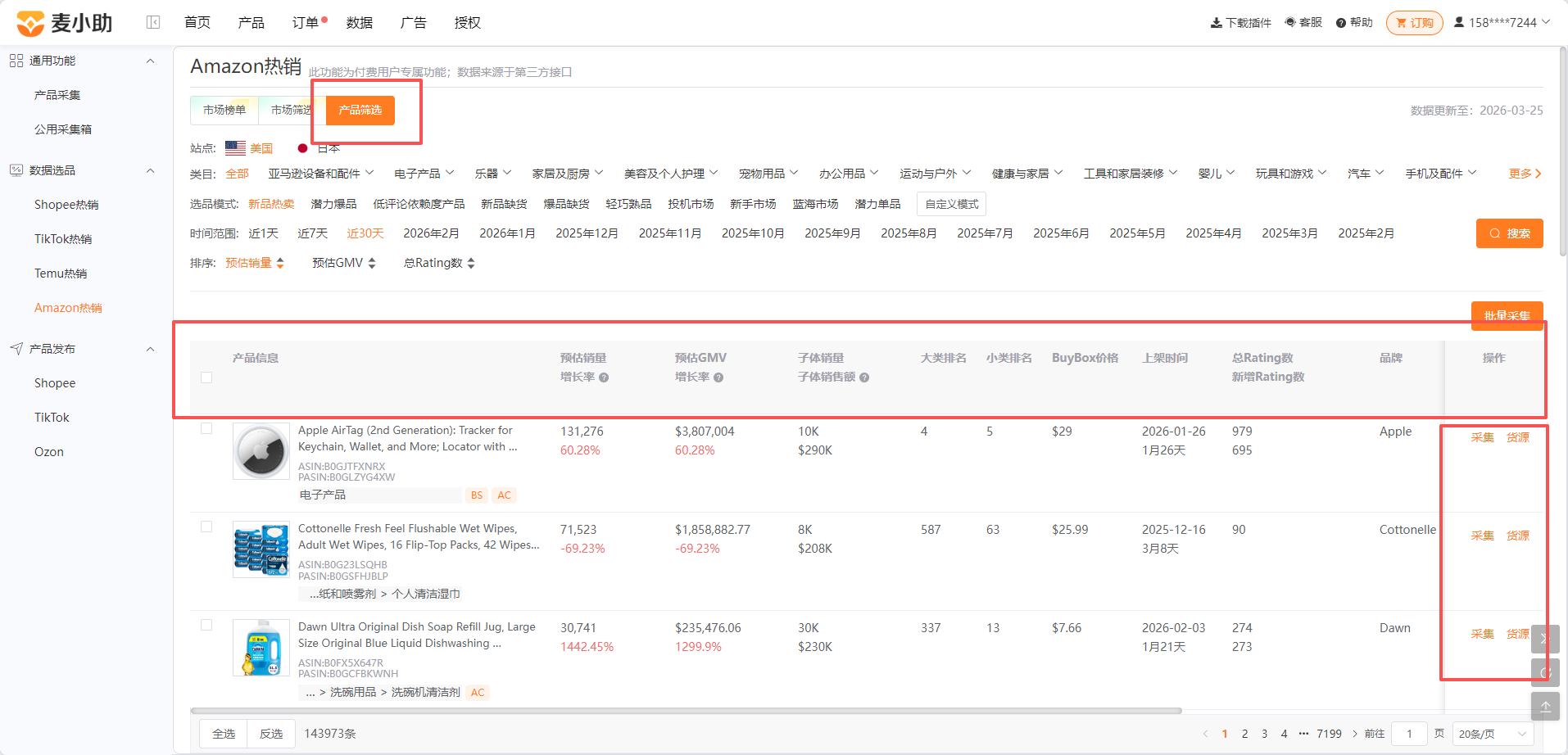Image resolution: width=1568 pixels, height=755 pixels.
Task: Click the BS badge on AirTag row
Action: point(477,495)
